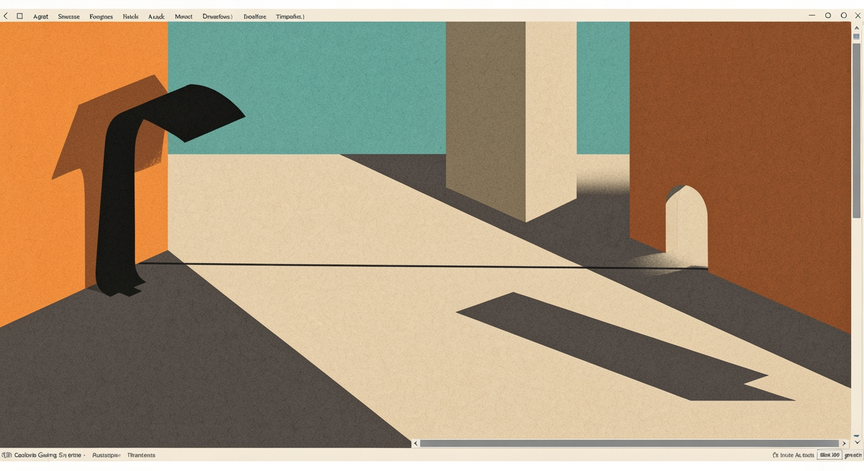
Task: Click the square icon next to the back arrow
Action: [19, 16]
